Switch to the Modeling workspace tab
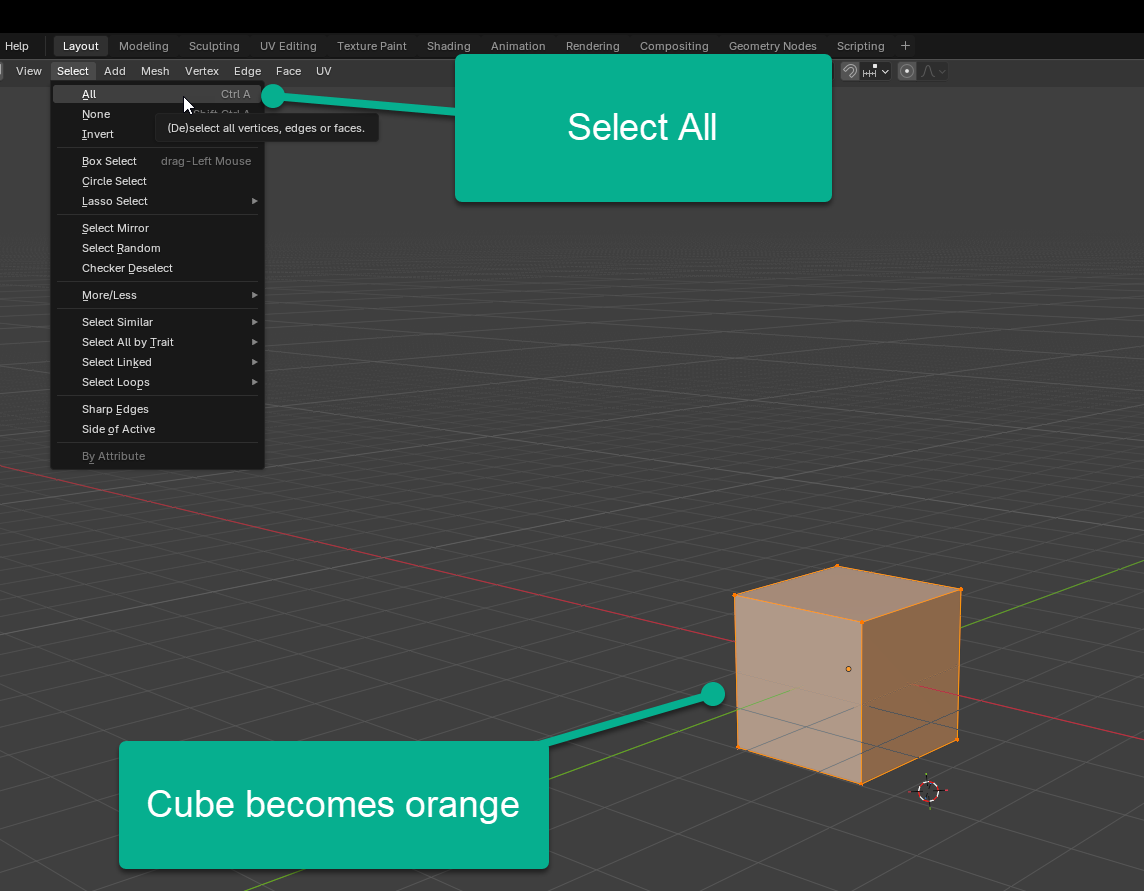Screen dimensions: 1144x891 pyautogui.click(x=143, y=46)
